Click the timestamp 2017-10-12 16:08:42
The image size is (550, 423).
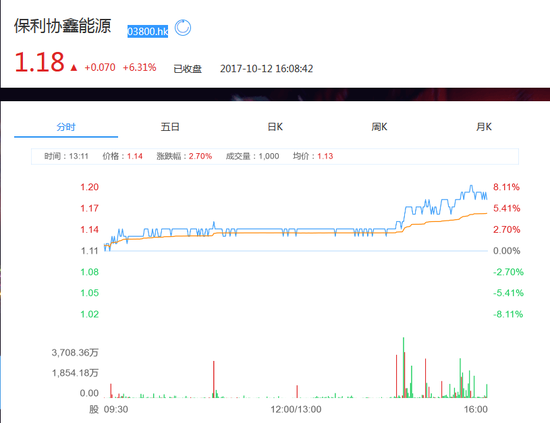[267, 69]
